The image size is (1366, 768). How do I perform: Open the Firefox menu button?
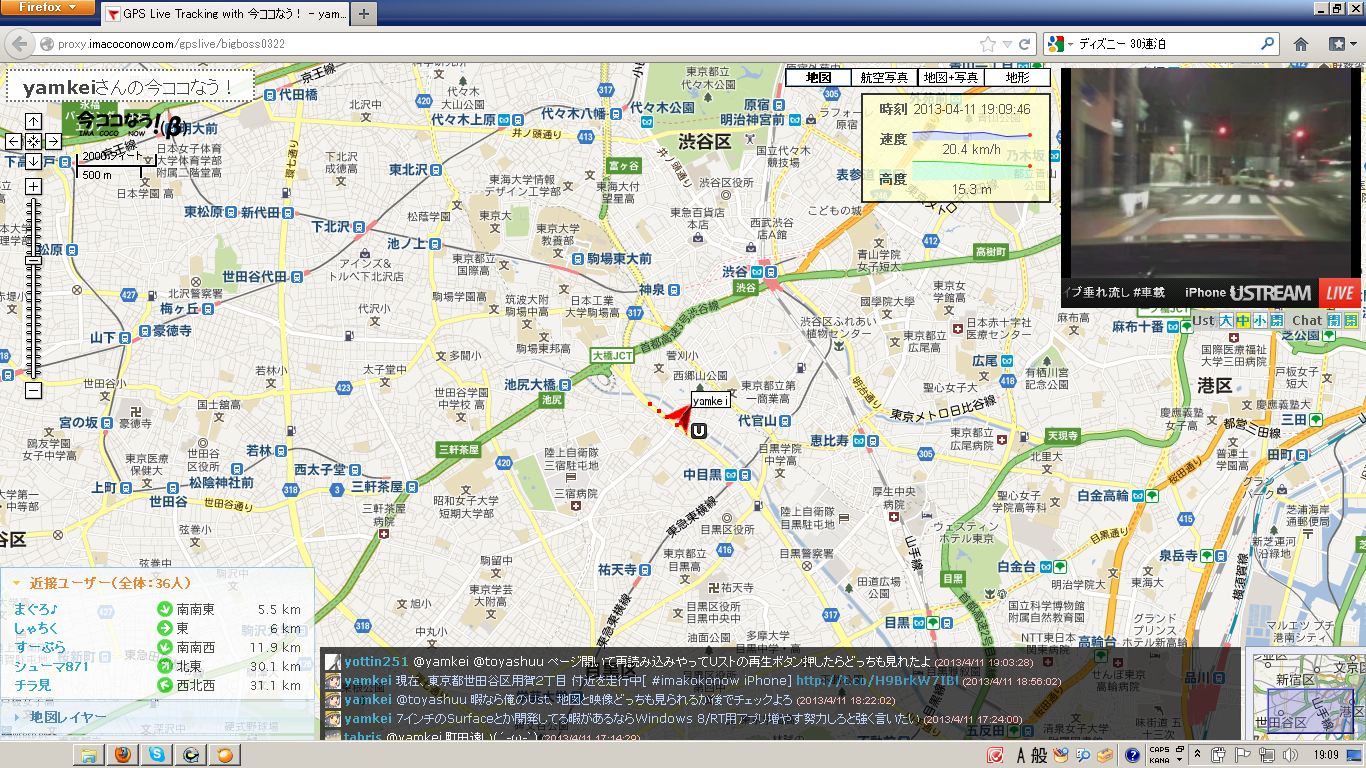(x=47, y=7)
